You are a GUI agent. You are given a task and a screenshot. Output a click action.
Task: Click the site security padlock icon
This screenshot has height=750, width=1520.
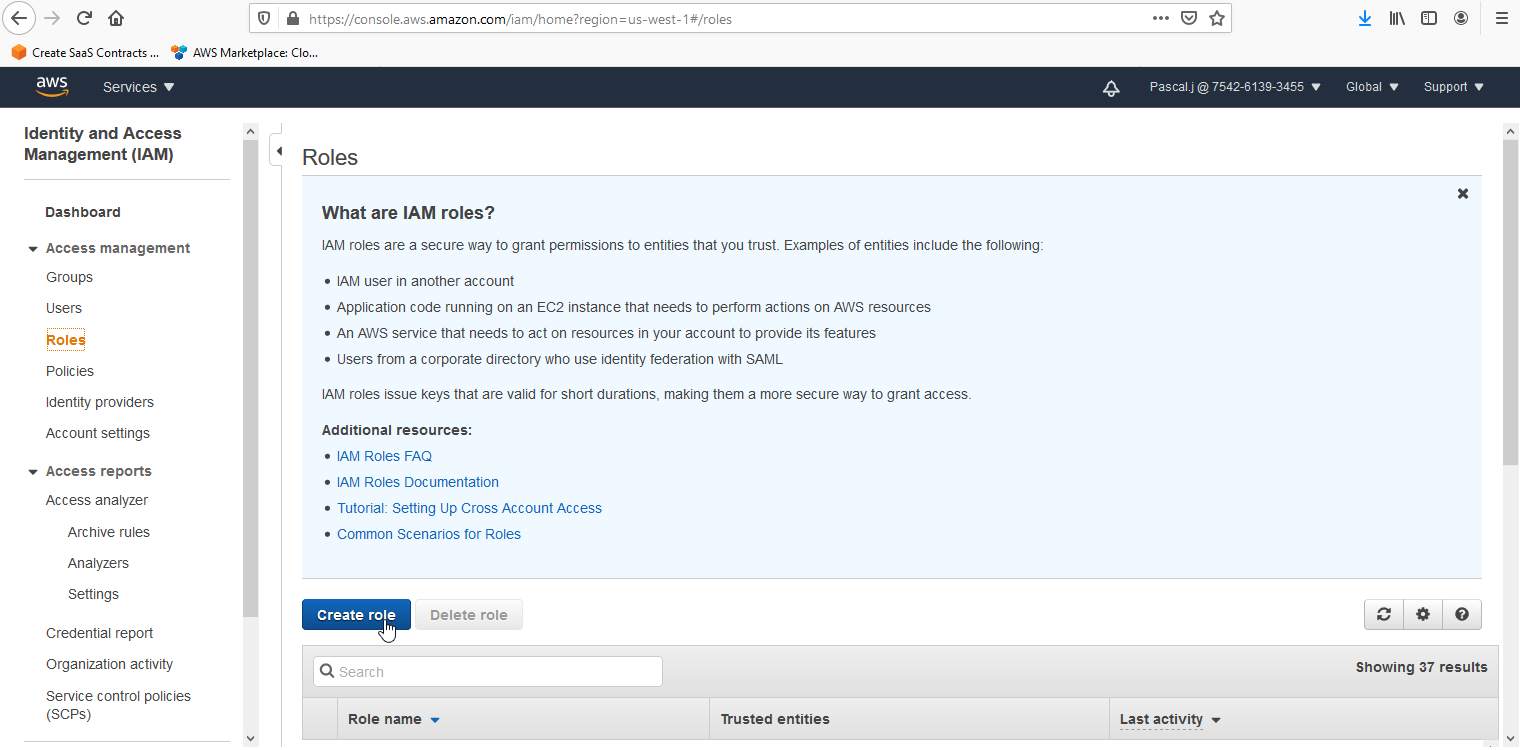pyautogui.click(x=292, y=18)
